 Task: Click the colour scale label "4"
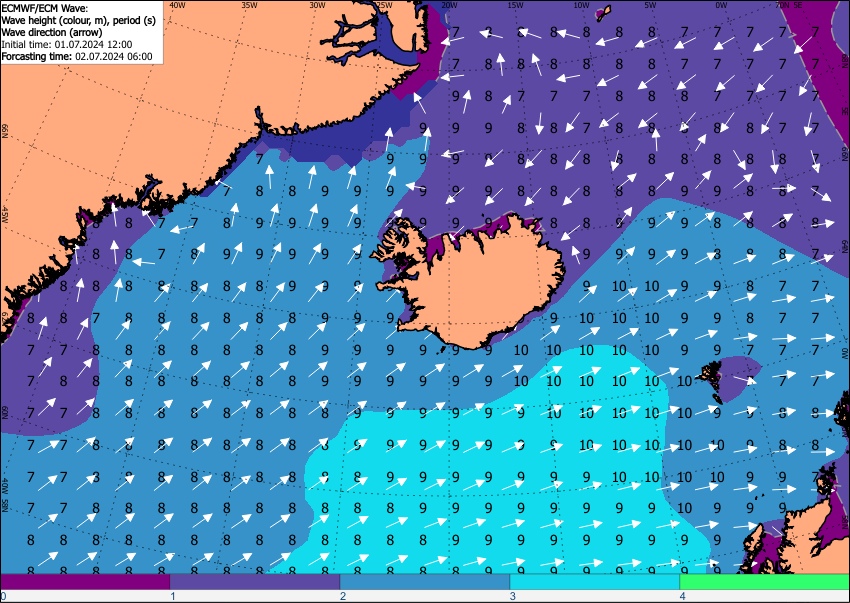[x=682, y=596]
